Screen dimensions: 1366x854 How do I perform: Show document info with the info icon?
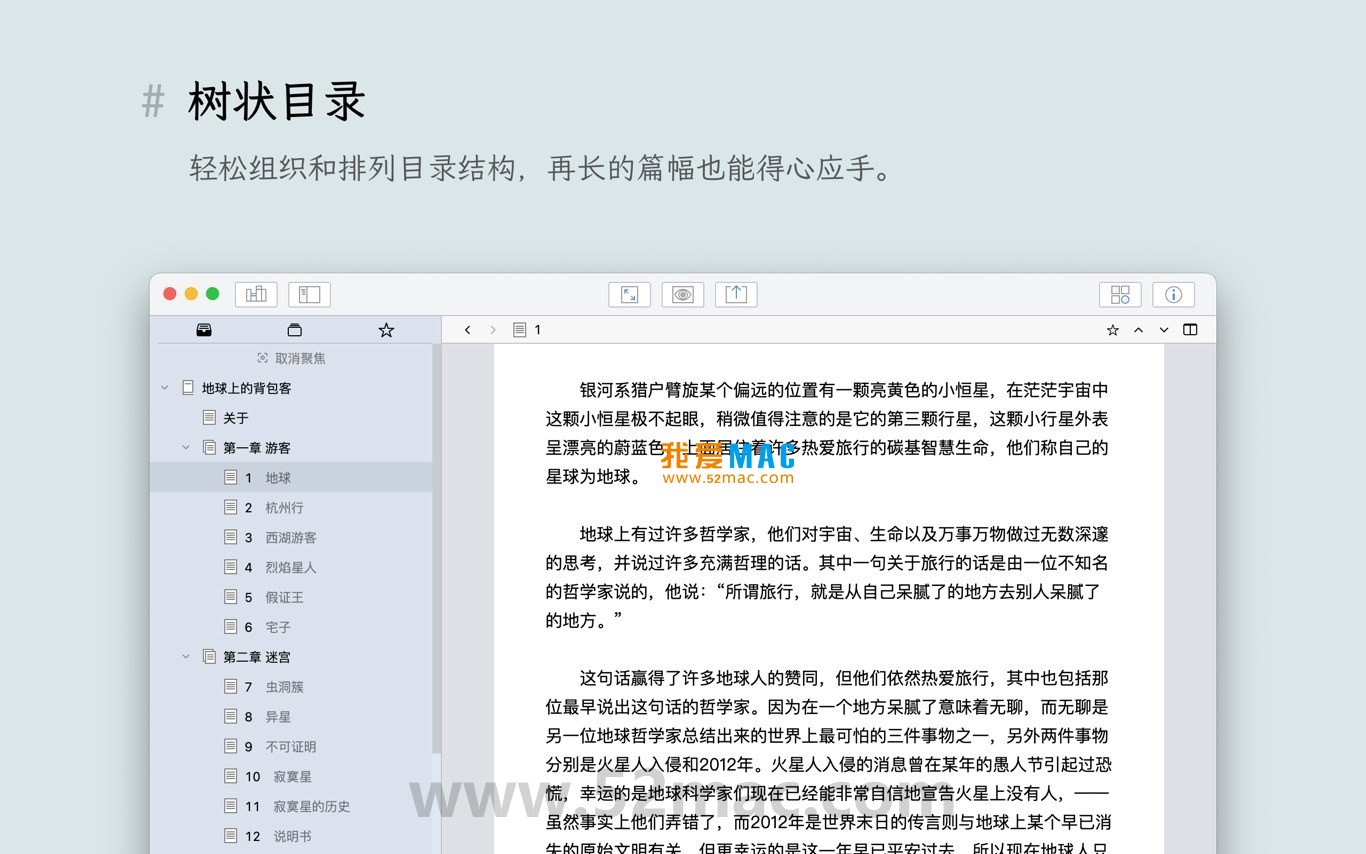(1172, 294)
